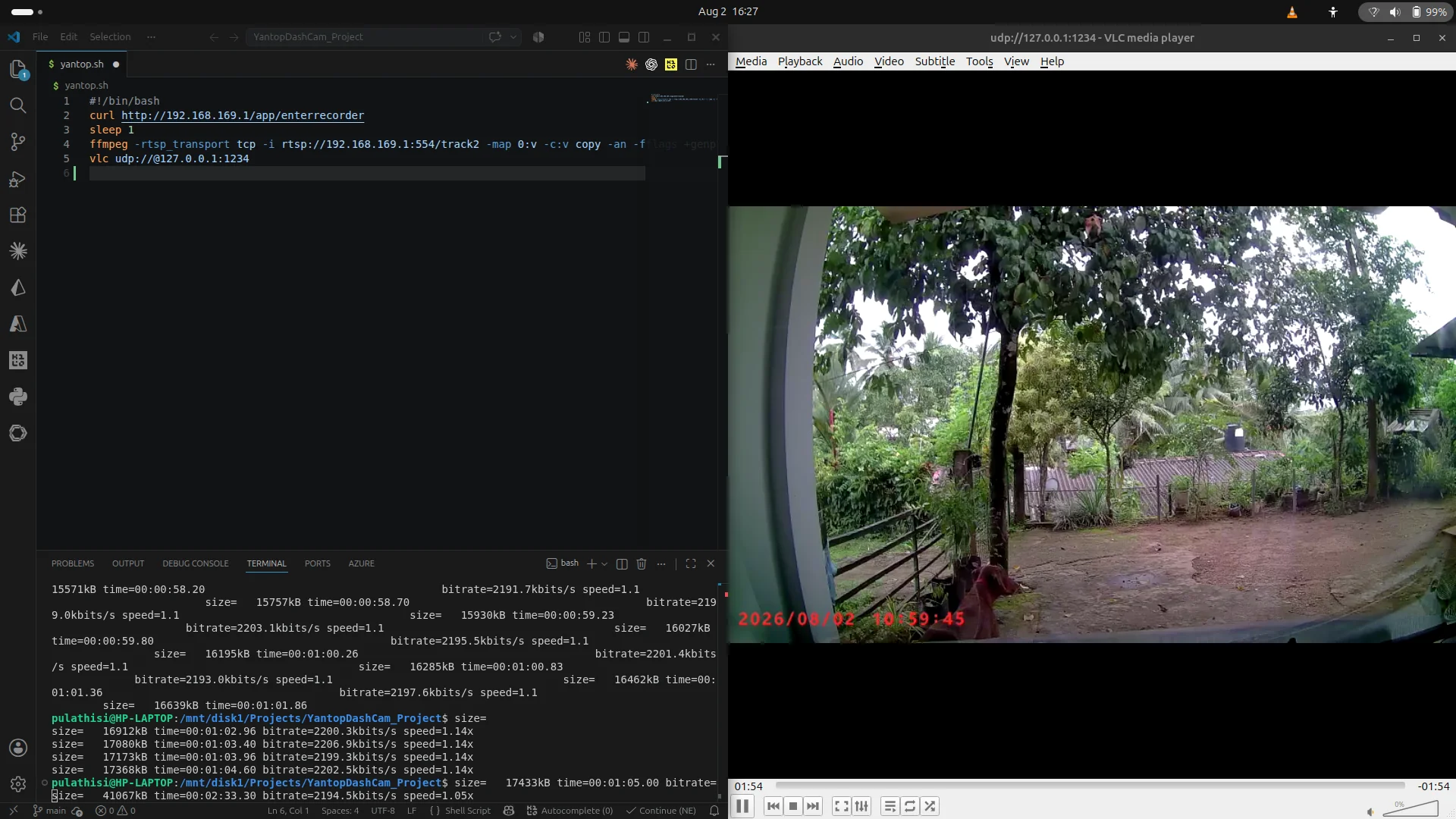Viewport: 1456px width, 819px height.
Task: Maximize the terminal panel size
Action: coord(691,563)
